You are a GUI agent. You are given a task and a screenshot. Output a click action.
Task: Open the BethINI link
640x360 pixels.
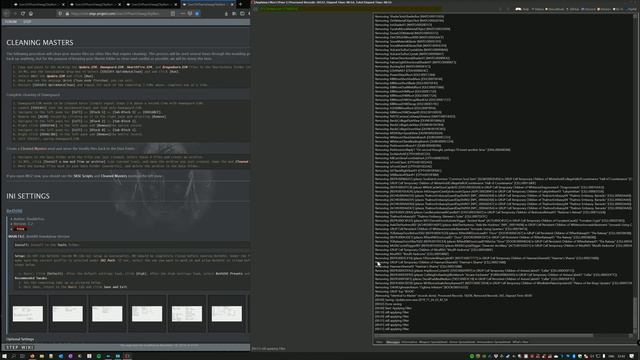14,211
